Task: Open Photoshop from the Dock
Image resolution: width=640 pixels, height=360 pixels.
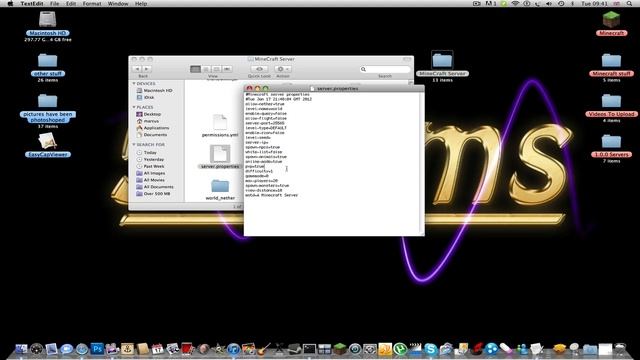Action: tap(97, 349)
